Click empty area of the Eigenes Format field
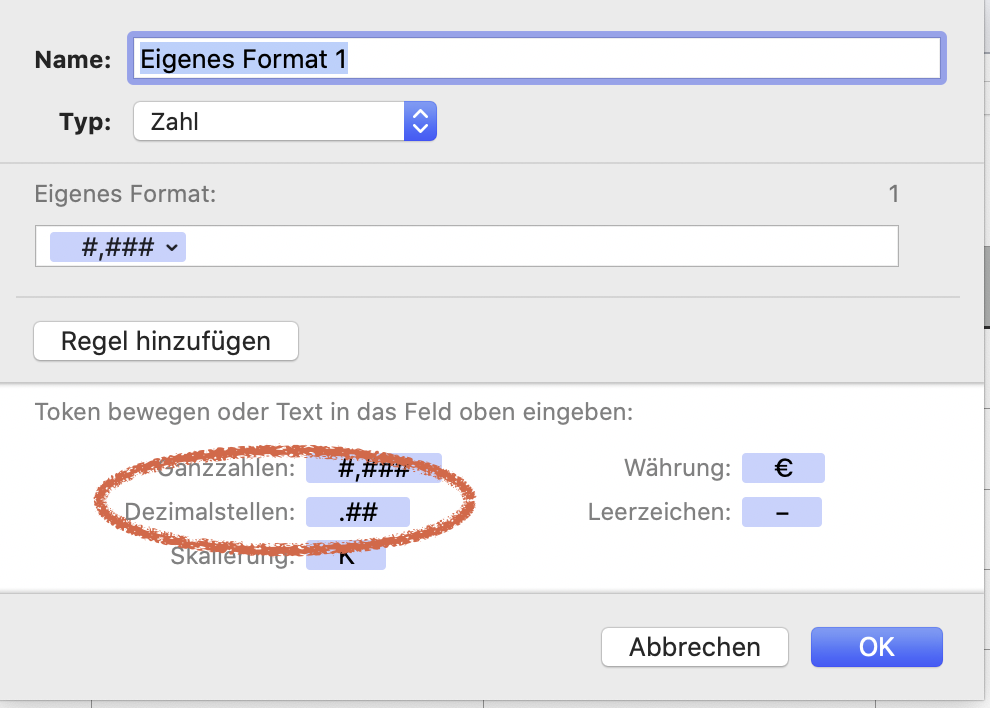Viewport: 990px width, 708px height. click(x=540, y=247)
